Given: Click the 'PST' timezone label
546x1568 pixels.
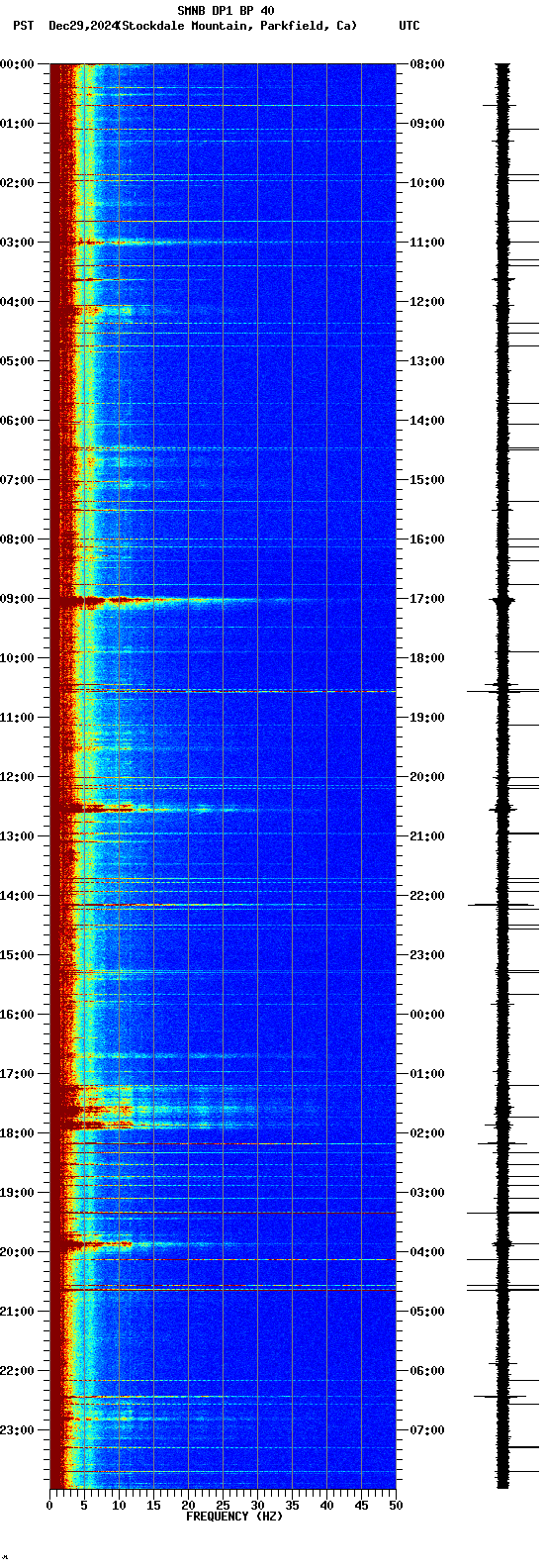Looking at the screenshot, I should click(23, 26).
